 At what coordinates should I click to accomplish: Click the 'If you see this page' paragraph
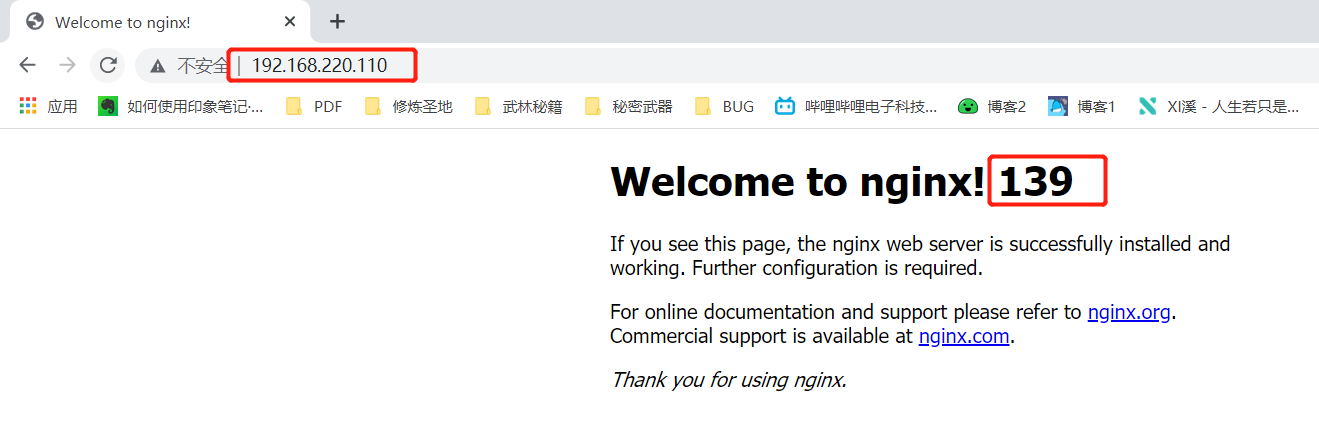(x=920, y=256)
